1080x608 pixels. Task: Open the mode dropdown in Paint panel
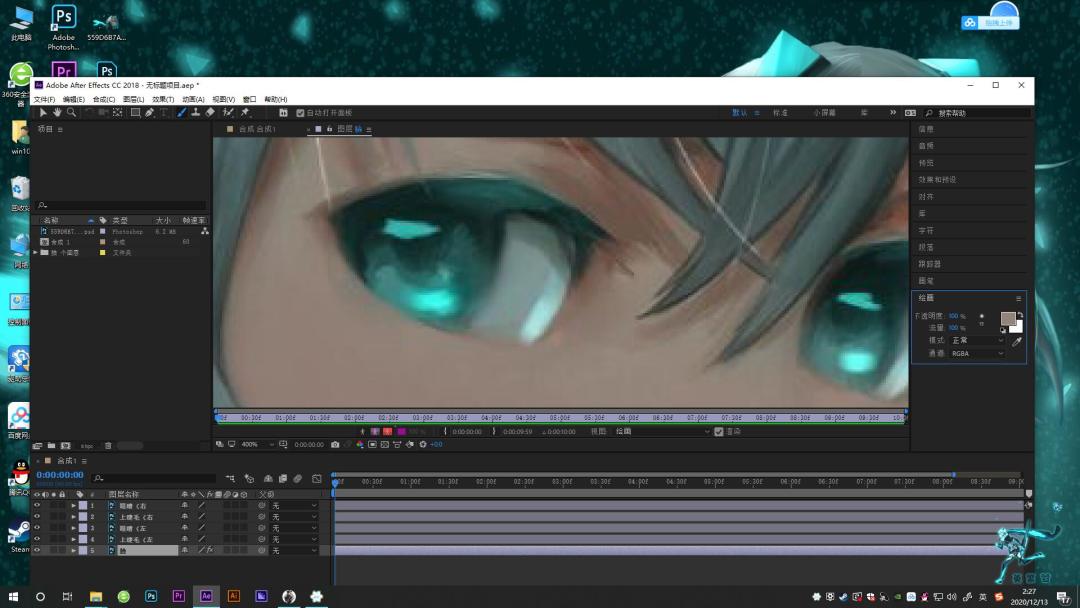[x=977, y=341]
